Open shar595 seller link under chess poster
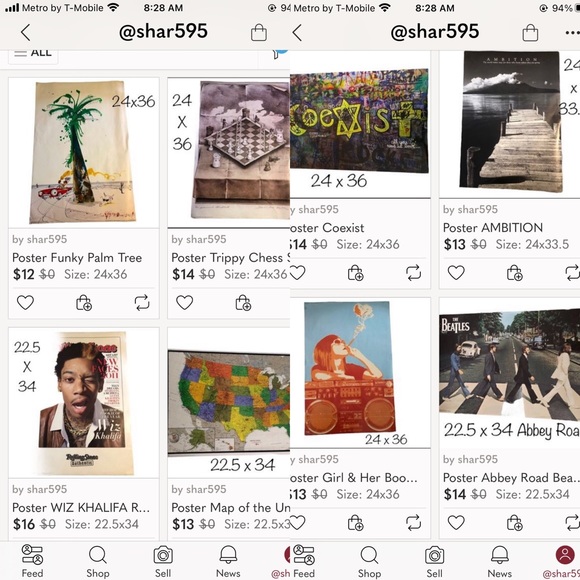Screen dimensions: 580x580 coord(199,239)
